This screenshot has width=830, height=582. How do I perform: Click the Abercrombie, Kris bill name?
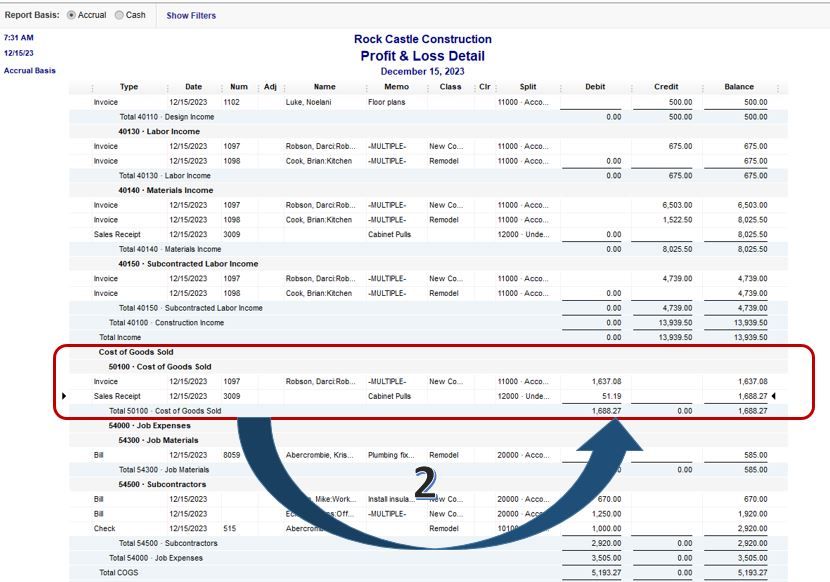320,455
